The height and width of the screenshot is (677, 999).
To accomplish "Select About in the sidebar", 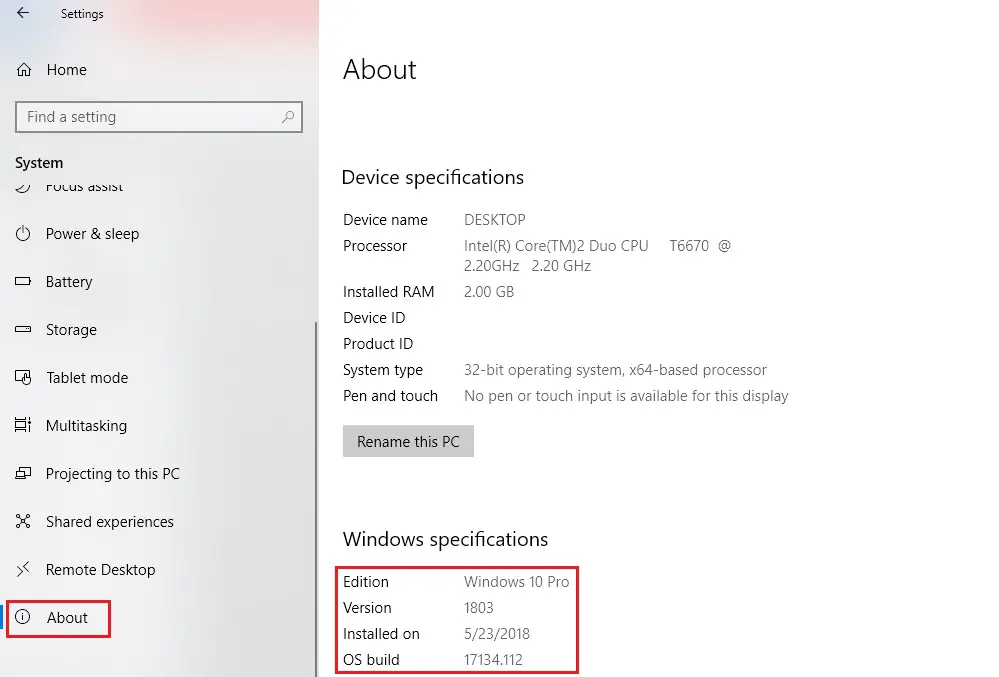I will (67, 617).
